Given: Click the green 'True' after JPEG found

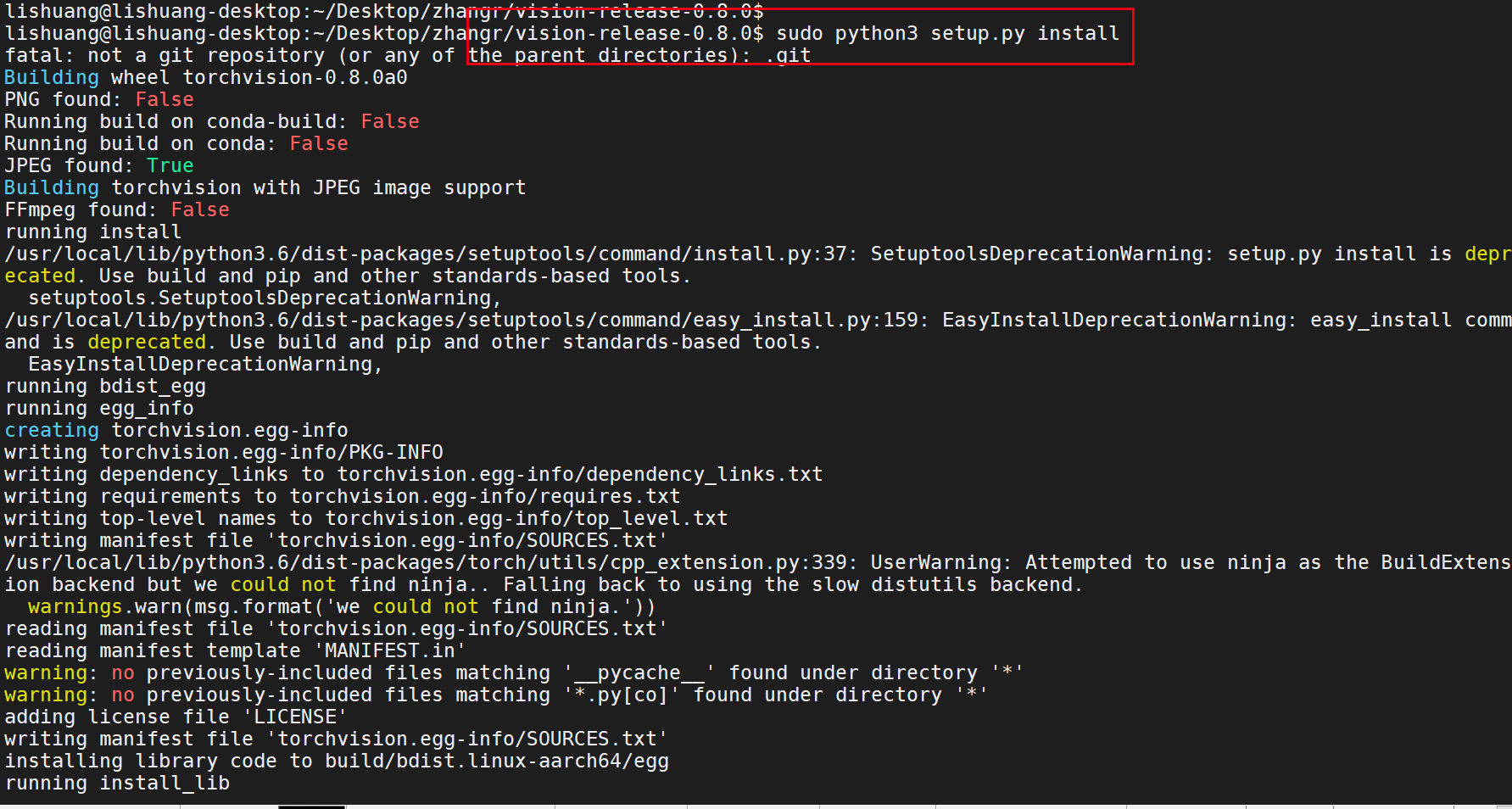Looking at the screenshot, I should point(170,166).
